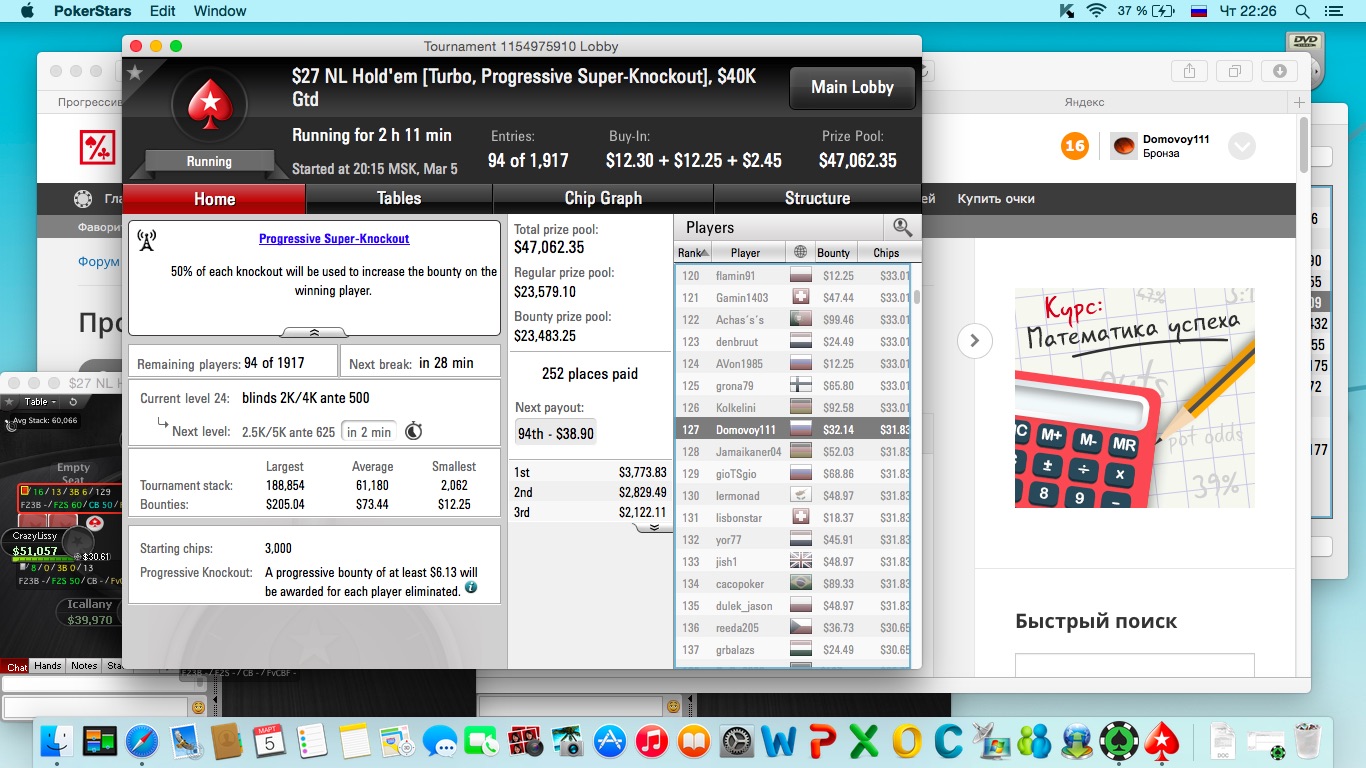Click browser share icon in background window
The image size is (1366, 768).
(1189, 71)
